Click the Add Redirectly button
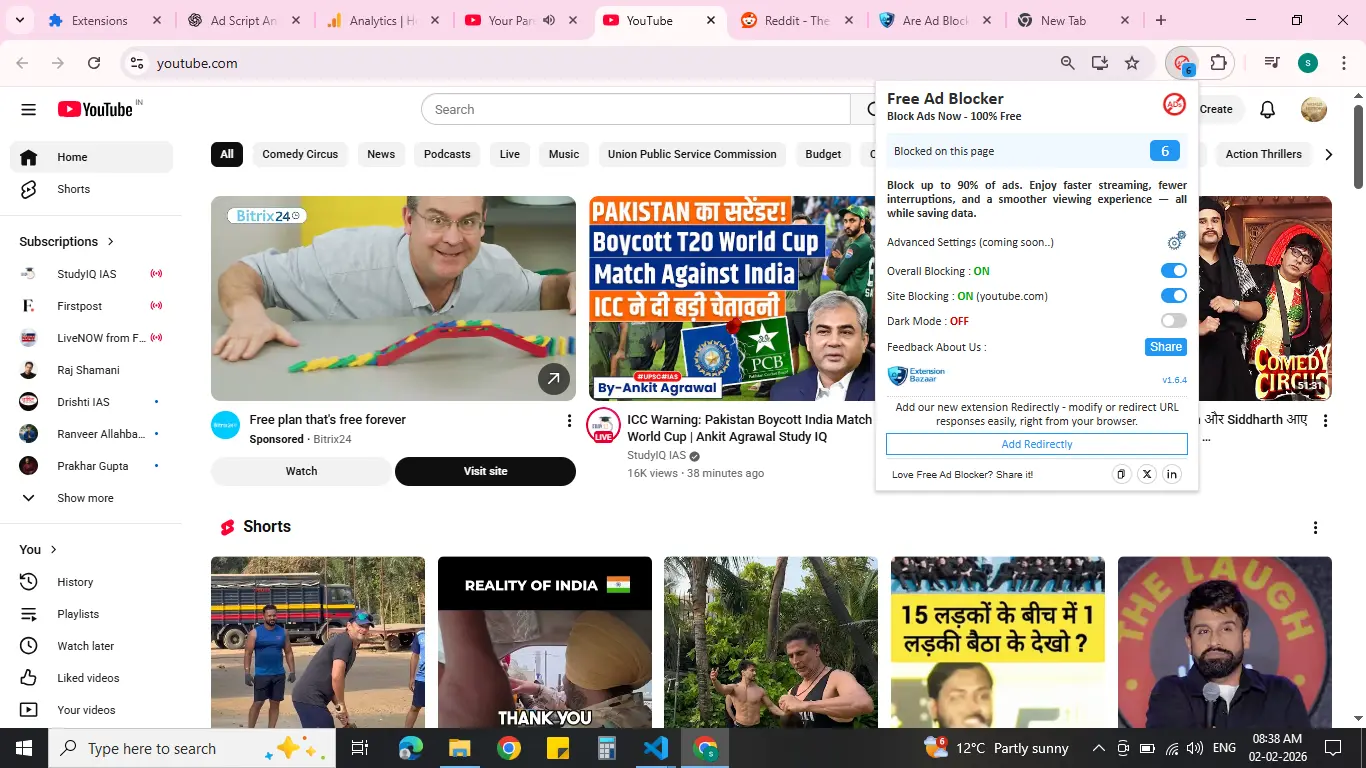1366x768 pixels. (1037, 444)
